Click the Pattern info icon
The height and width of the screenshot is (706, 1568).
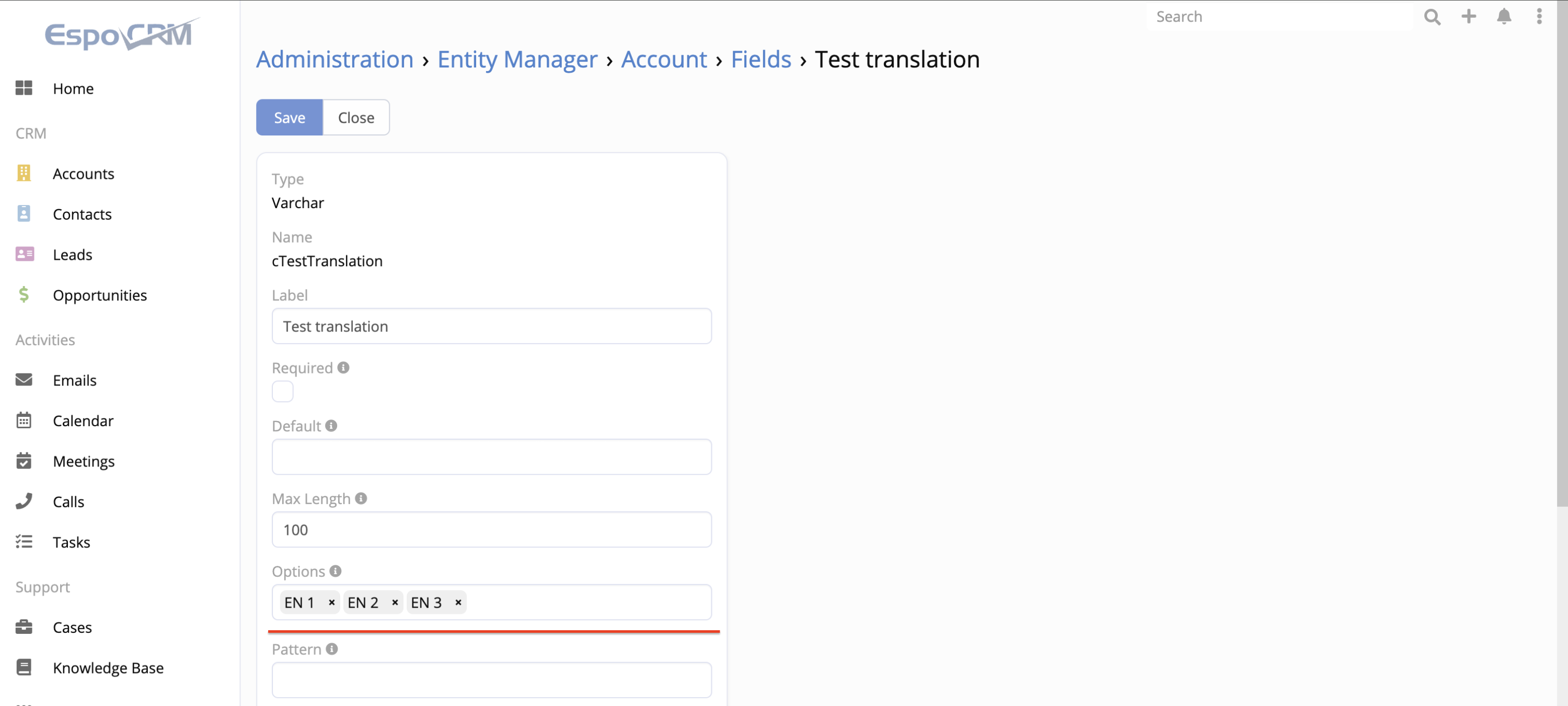tap(332, 649)
